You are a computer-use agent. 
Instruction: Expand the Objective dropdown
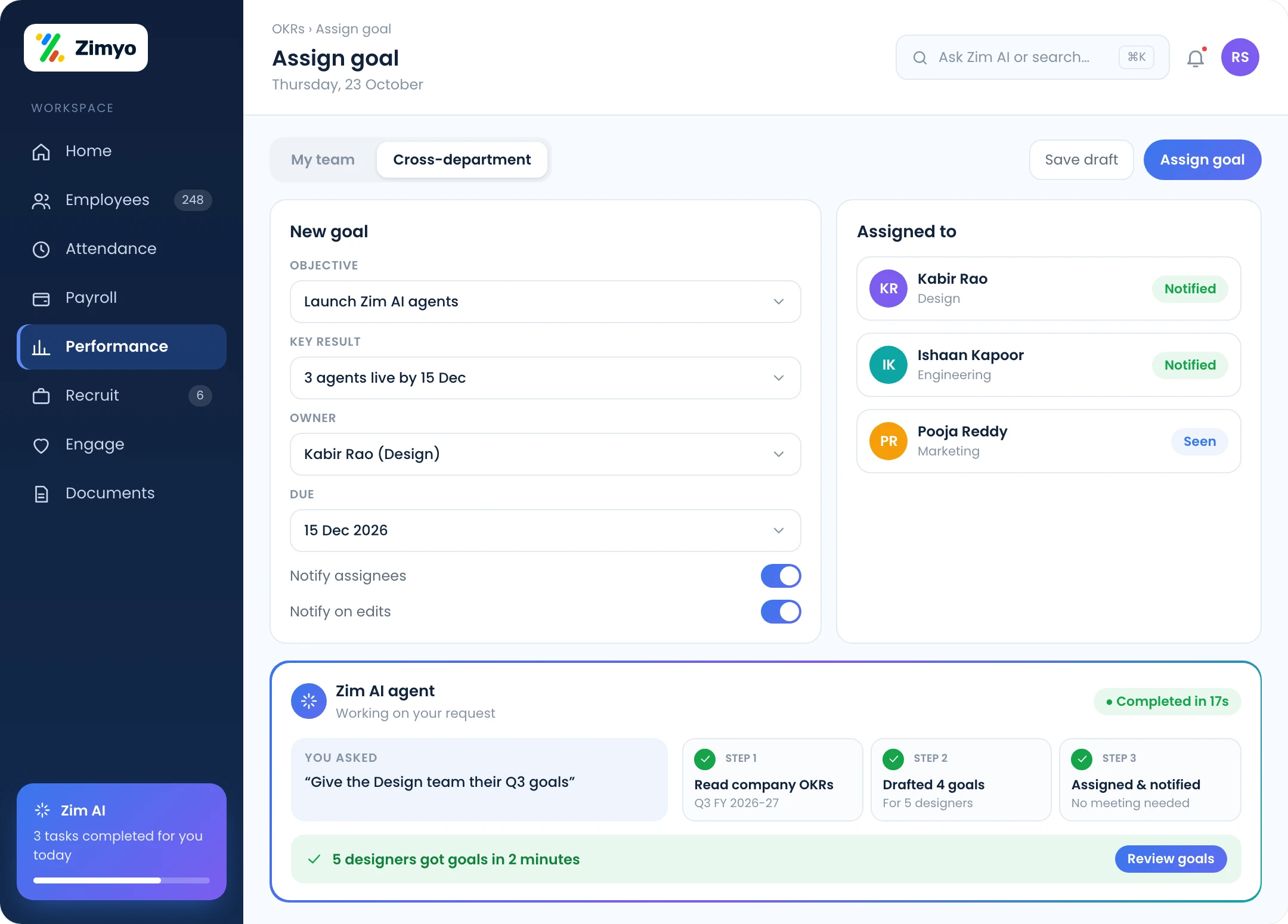[x=545, y=302]
